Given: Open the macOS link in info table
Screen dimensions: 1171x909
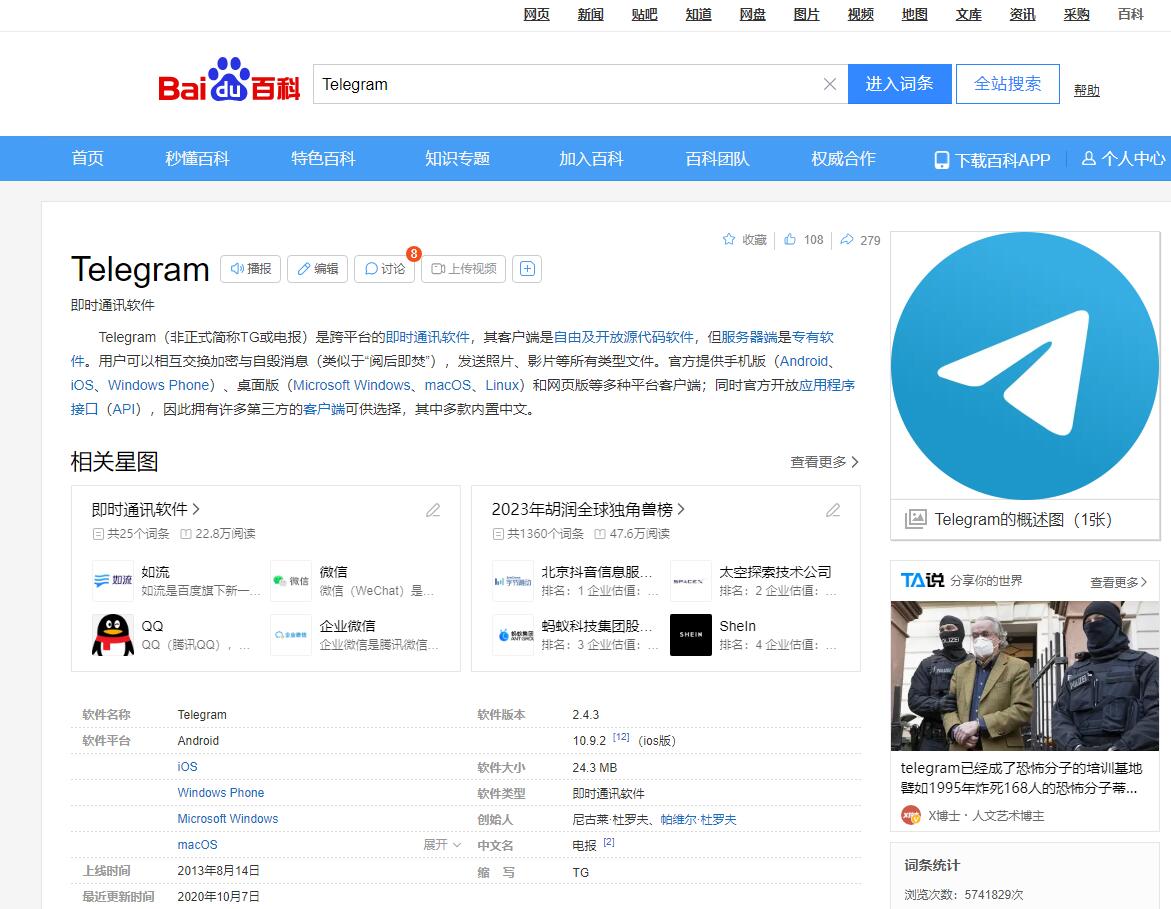Looking at the screenshot, I should (197, 845).
